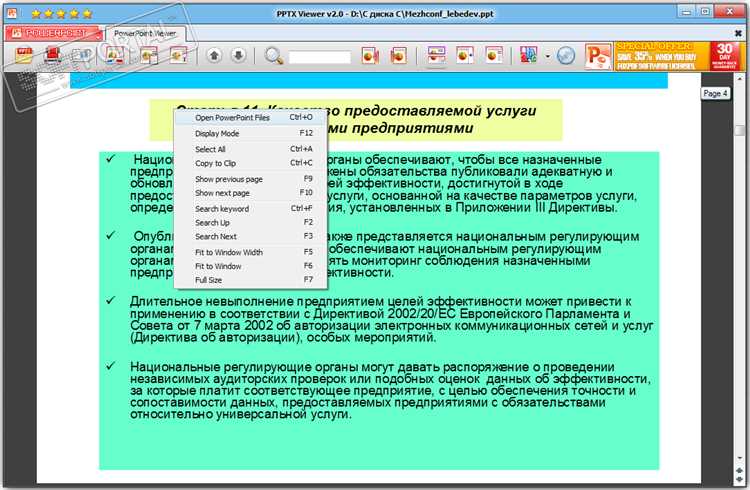Click the first toolbar icon to open a file

[x=23, y=55]
